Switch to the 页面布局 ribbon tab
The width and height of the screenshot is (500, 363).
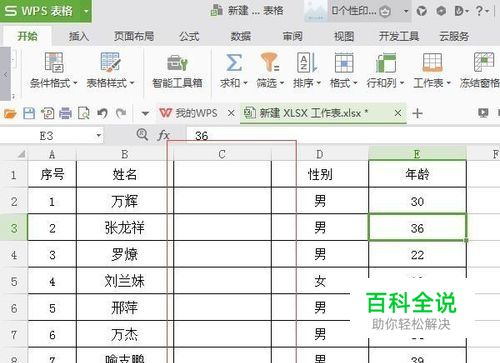(x=134, y=36)
